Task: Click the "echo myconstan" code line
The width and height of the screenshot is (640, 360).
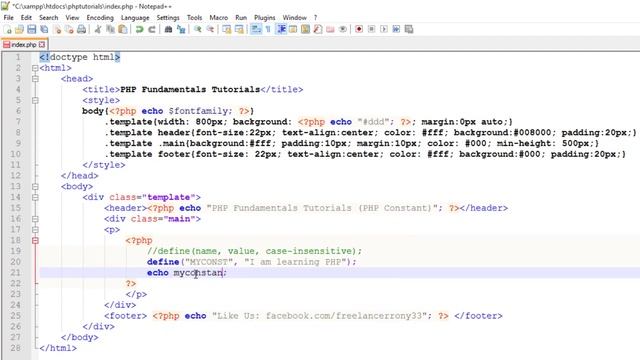Action: pos(187,273)
